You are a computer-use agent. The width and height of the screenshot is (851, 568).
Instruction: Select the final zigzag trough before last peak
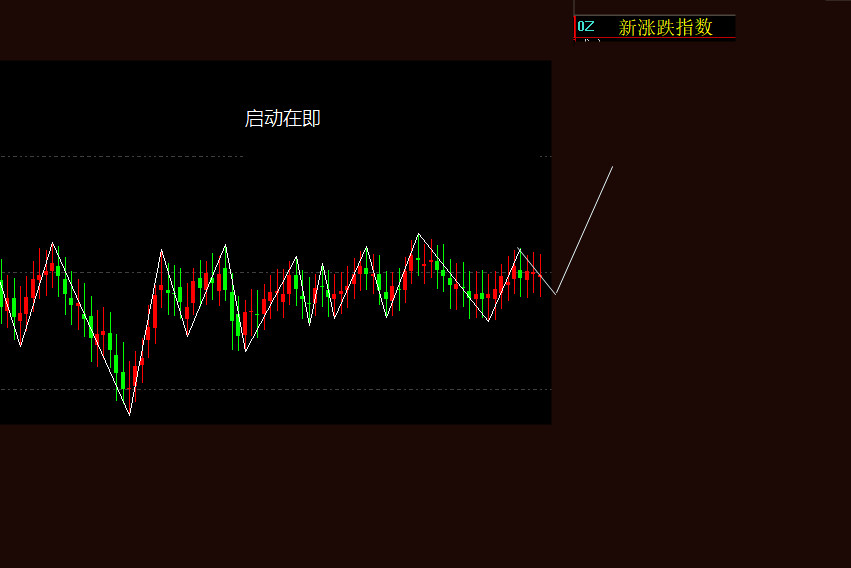tap(488, 321)
